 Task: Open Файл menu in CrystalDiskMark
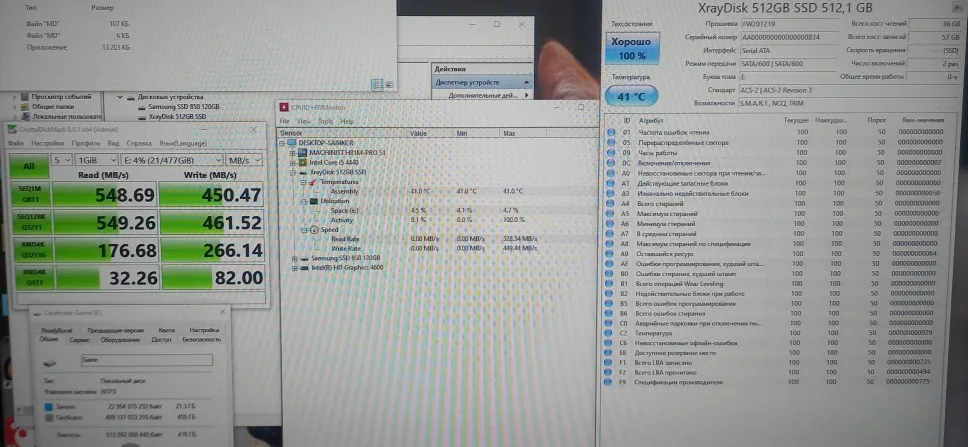tap(16, 143)
